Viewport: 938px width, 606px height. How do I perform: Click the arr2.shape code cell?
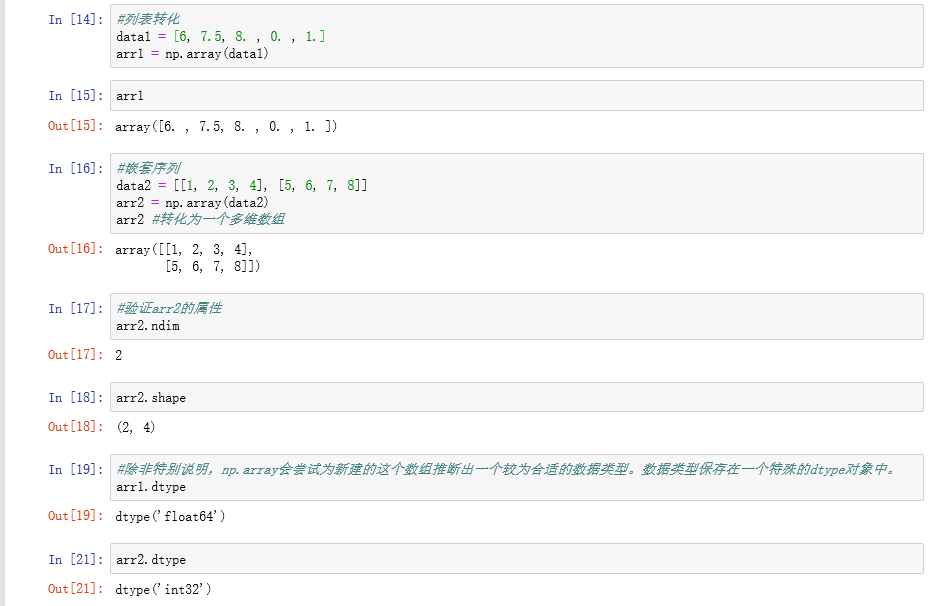coord(516,398)
